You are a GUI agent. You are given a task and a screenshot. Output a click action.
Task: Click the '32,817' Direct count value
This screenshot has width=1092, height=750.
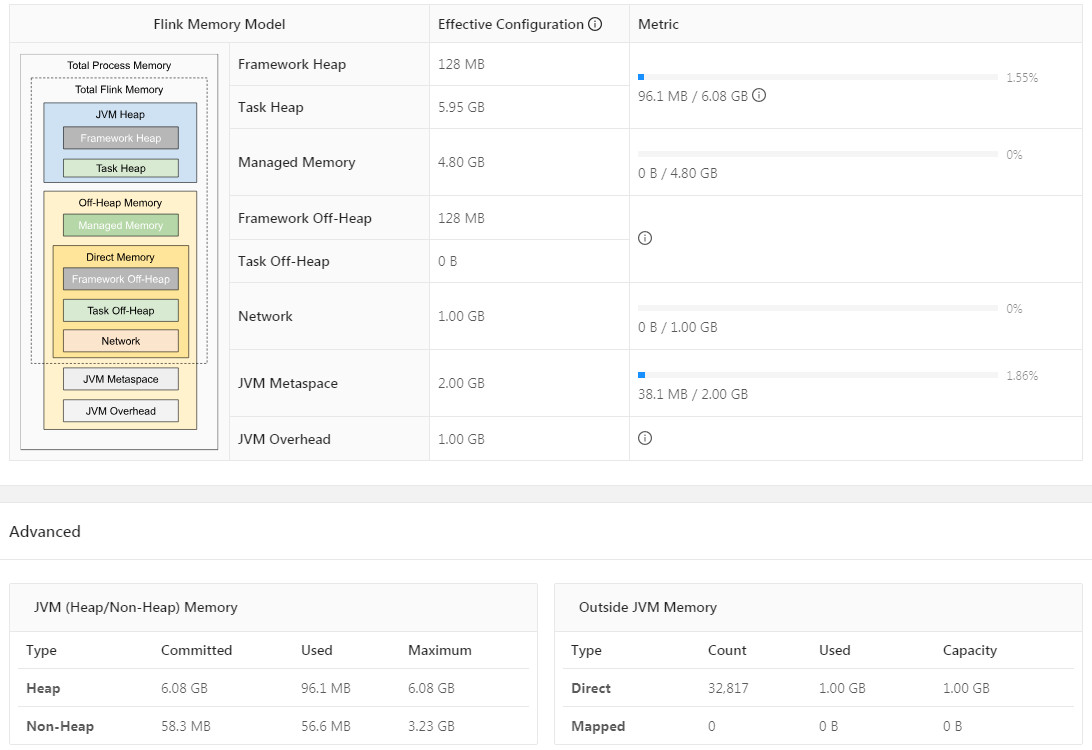coord(728,688)
